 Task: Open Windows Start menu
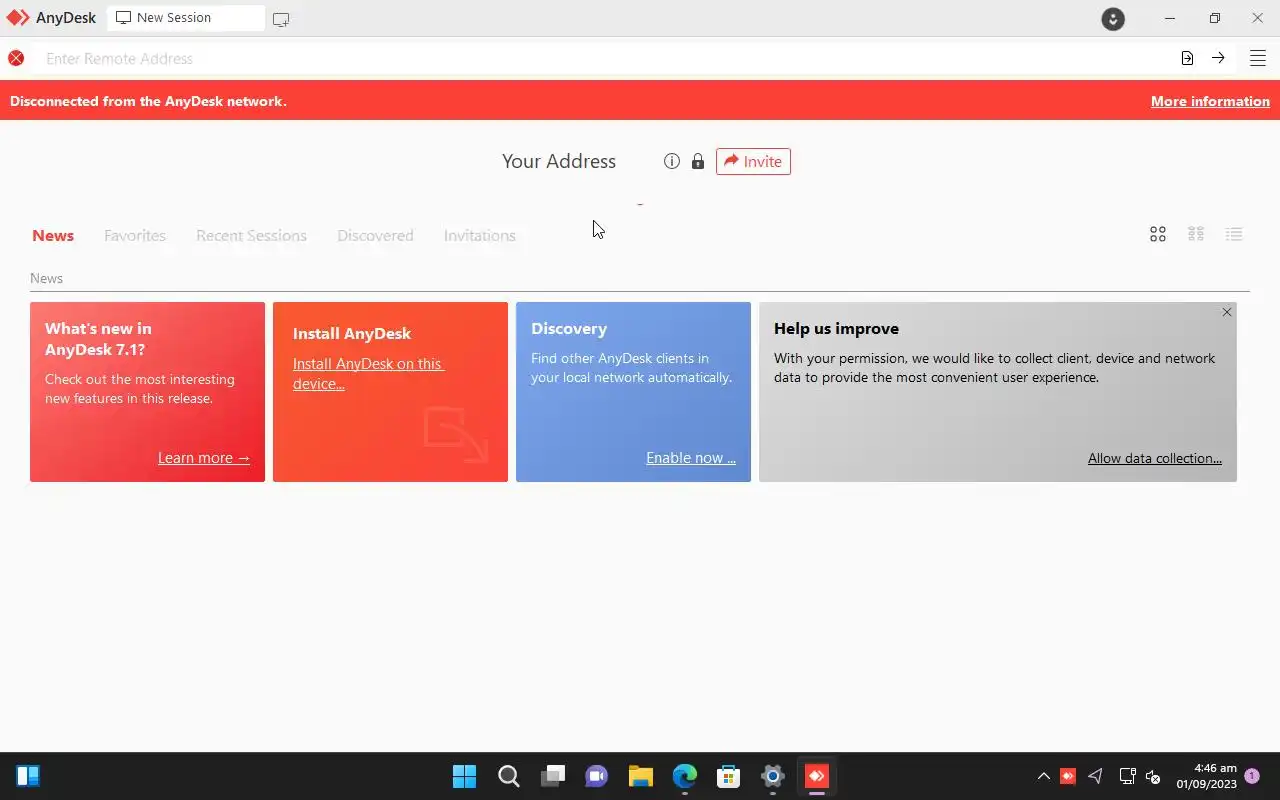pyautogui.click(x=465, y=776)
